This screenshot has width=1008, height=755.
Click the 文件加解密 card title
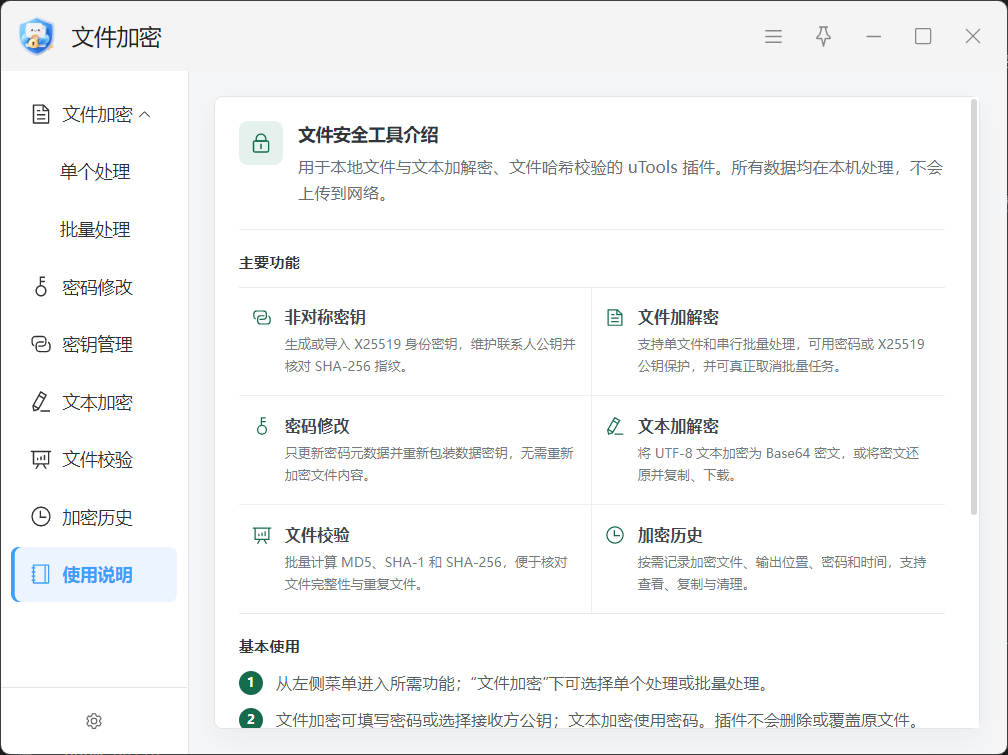pos(678,318)
